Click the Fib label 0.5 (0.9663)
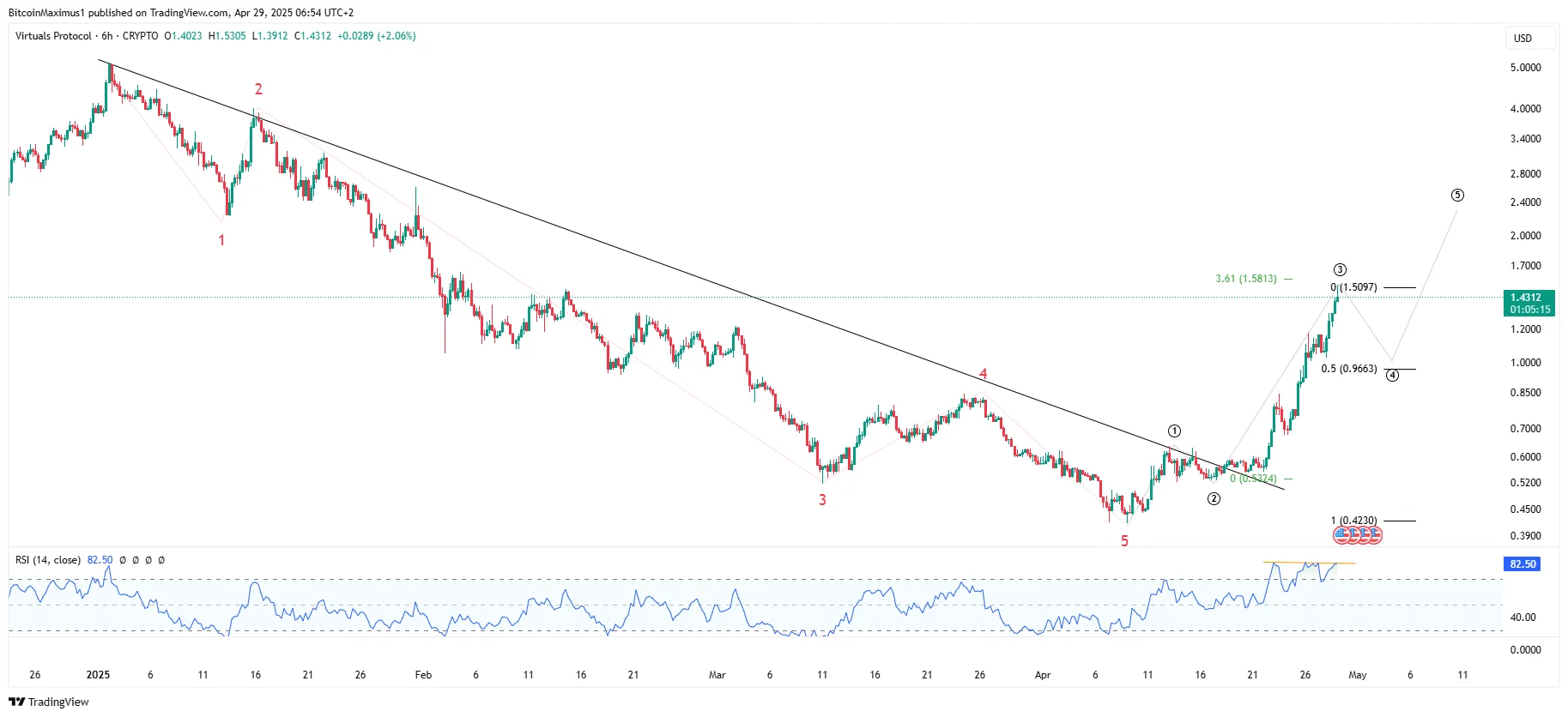Viewport: 1568px width, 717px height. [1349, 369]
